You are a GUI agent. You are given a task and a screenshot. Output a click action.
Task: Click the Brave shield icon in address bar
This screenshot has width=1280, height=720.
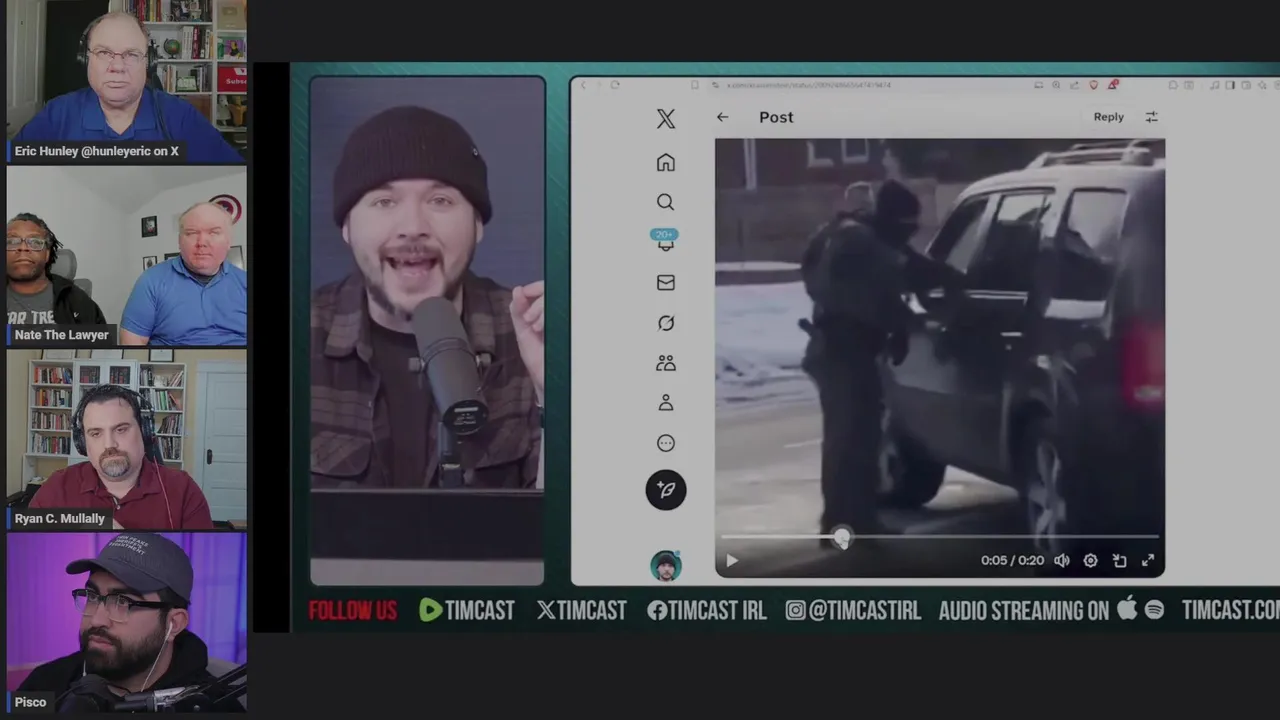[x=1094, y=85]
